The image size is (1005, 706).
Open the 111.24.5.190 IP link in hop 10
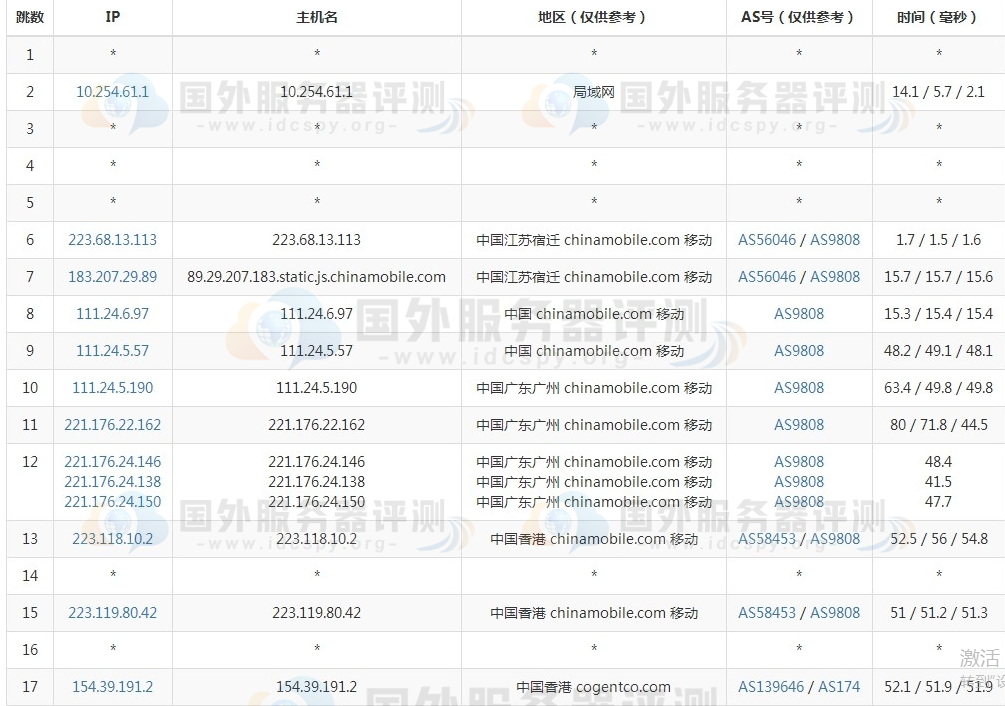point(112,388)
